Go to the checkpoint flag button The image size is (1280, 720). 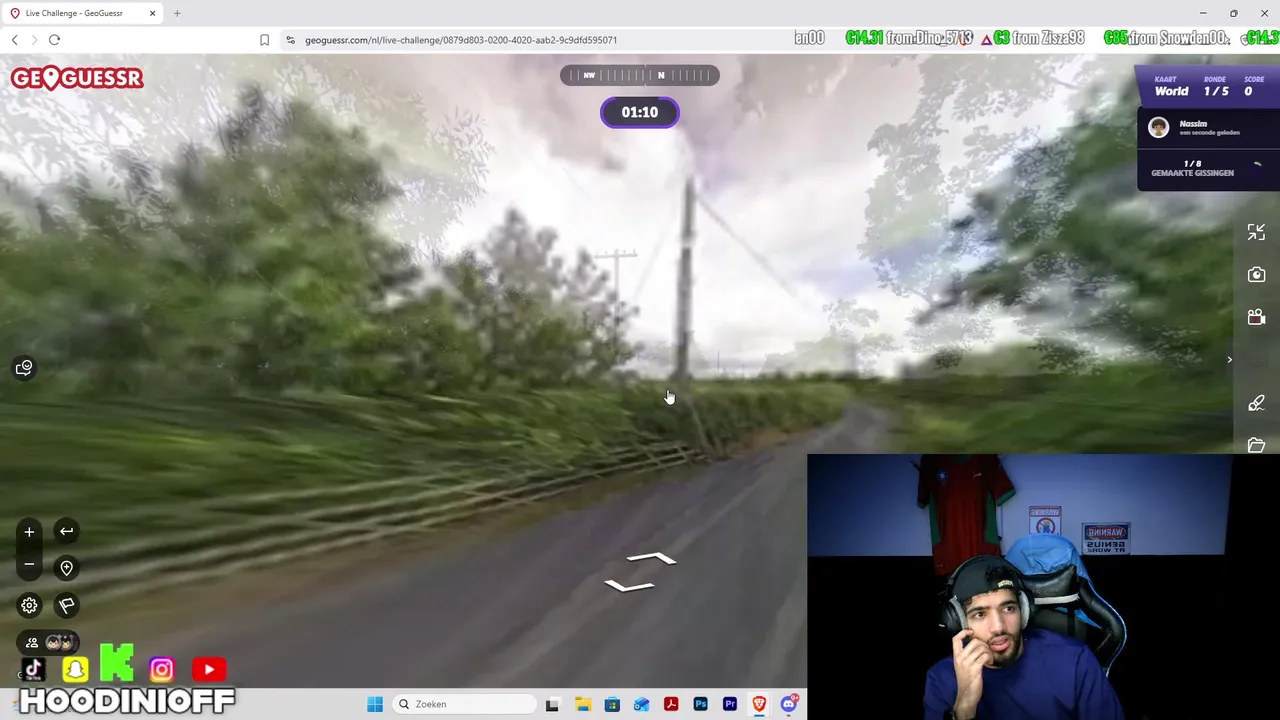point(66,605)
